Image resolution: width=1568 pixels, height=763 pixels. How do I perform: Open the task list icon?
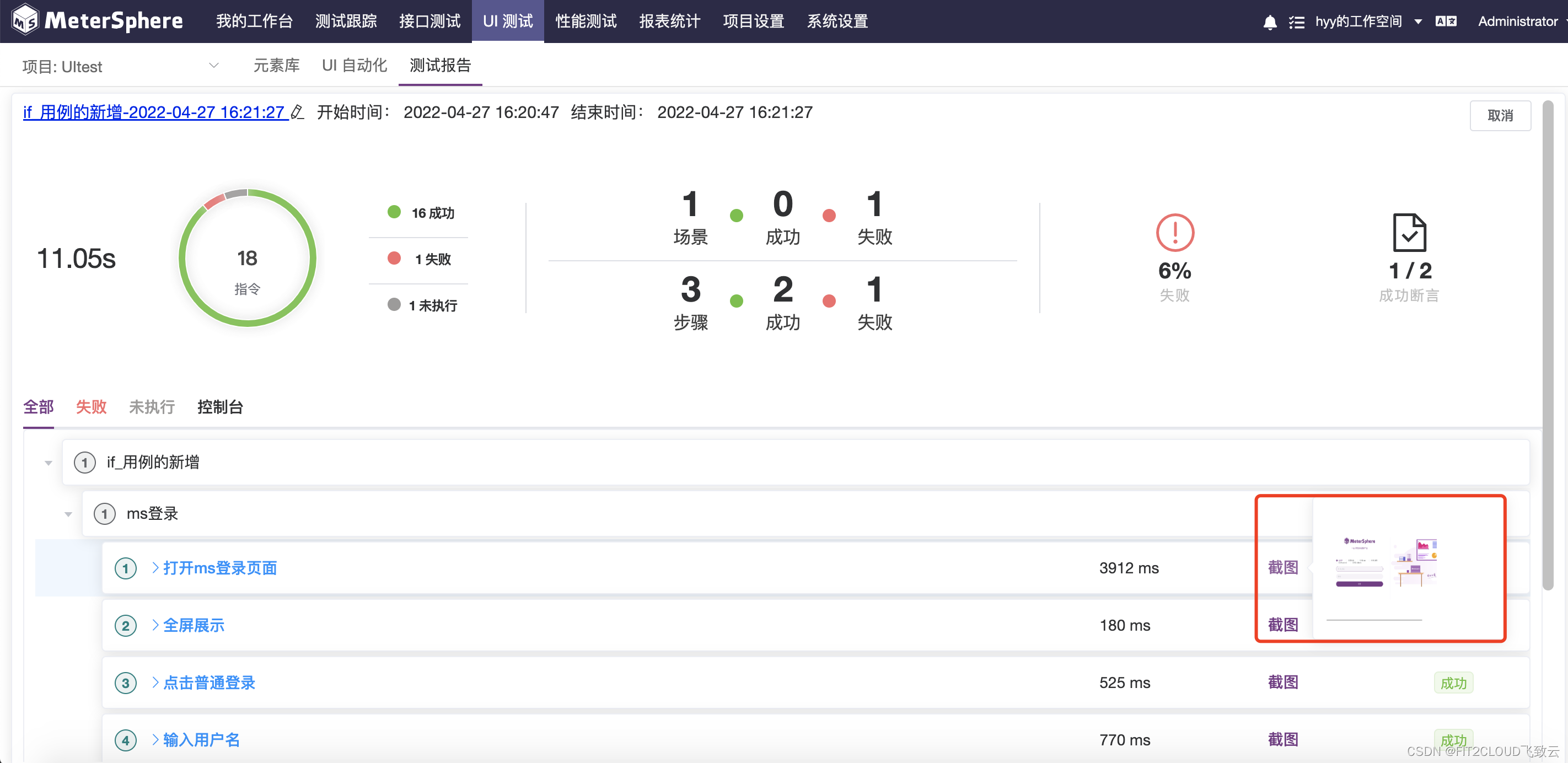(1297, 23)
